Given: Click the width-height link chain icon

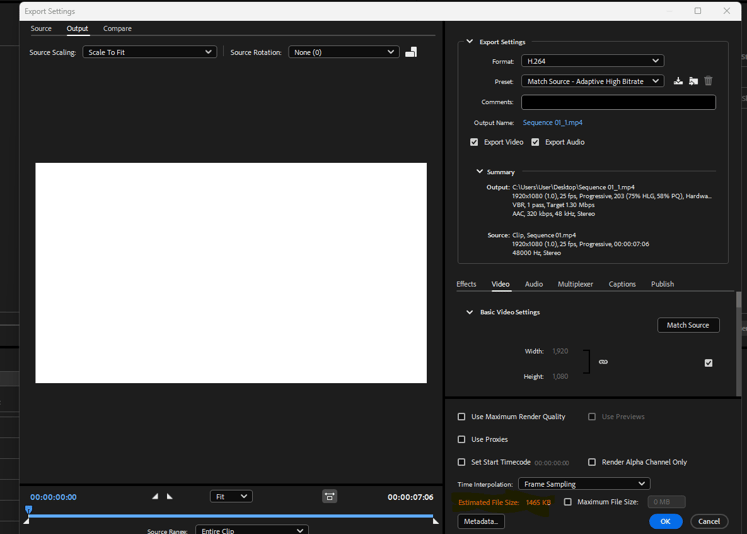Looking at the screenshot, I should pos(603,362).
